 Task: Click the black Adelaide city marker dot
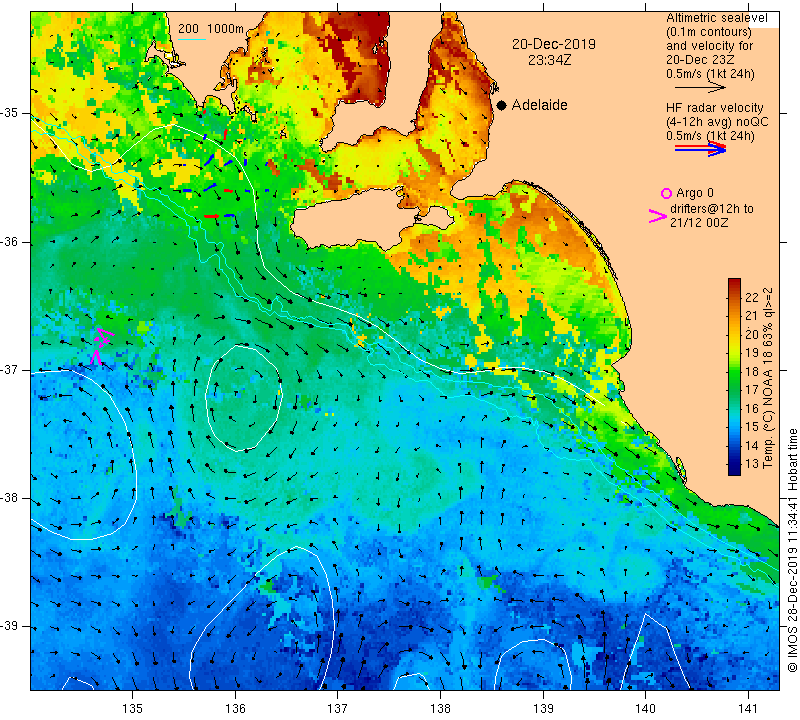(x=502, y=105)
